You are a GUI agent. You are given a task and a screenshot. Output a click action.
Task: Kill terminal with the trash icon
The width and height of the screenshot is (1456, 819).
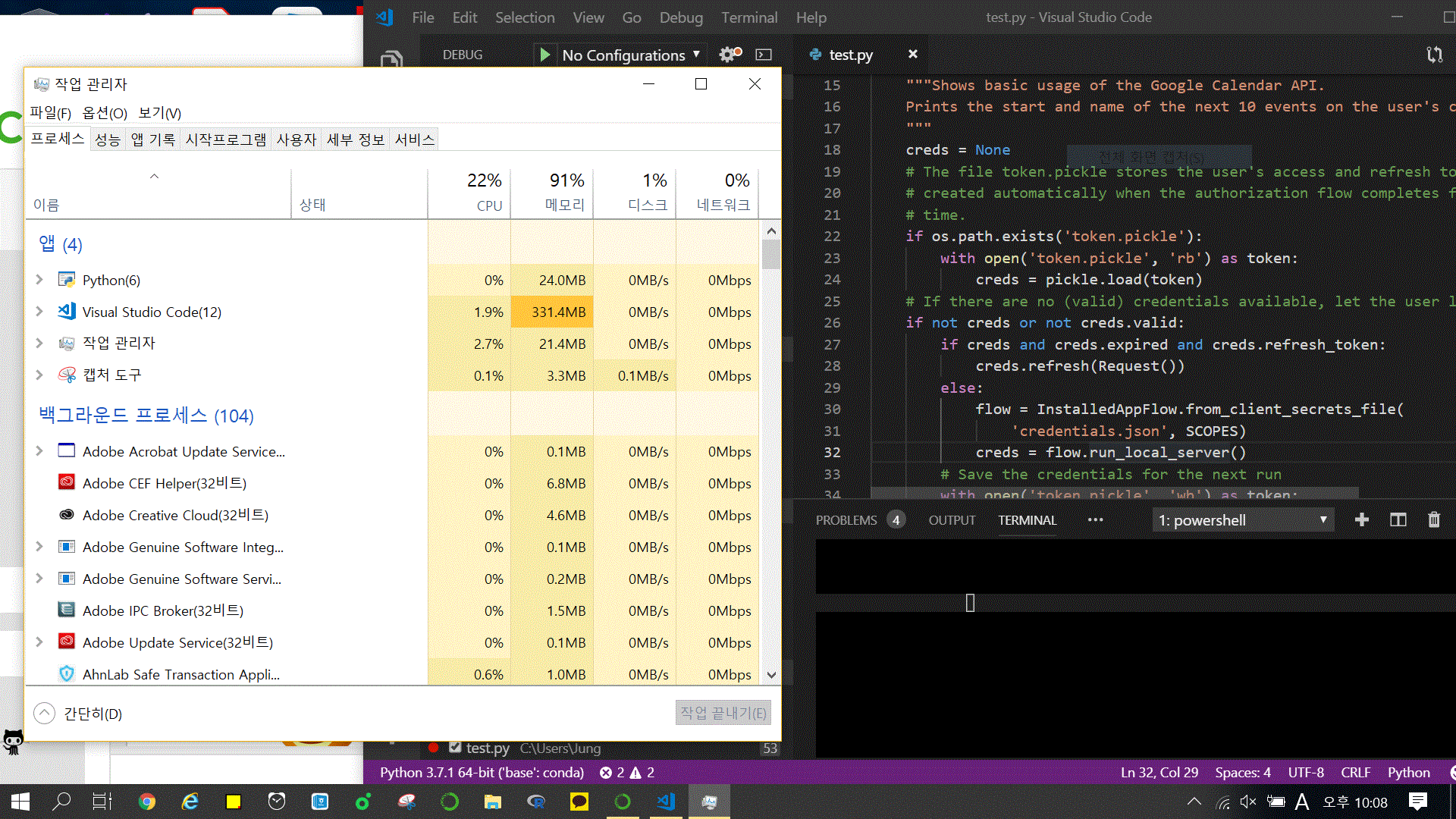[1433, 520]
